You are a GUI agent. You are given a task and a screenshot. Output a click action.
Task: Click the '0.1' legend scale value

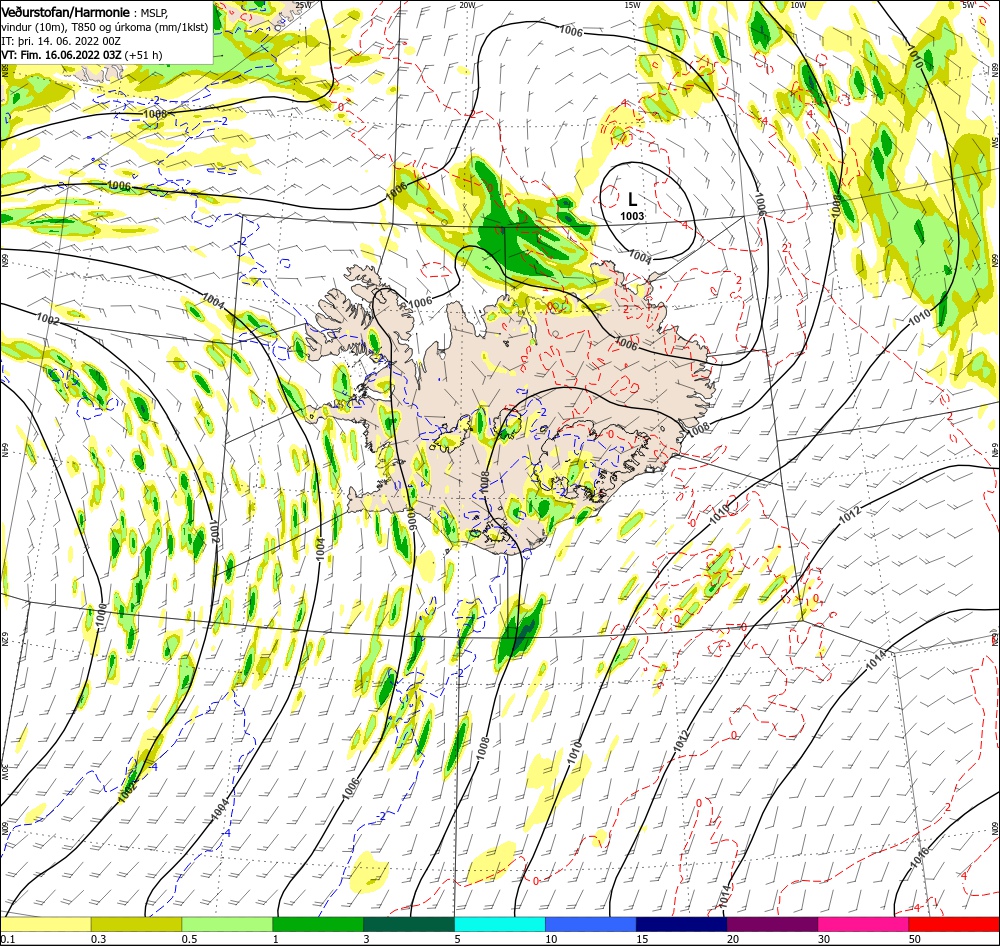[7, 939]
